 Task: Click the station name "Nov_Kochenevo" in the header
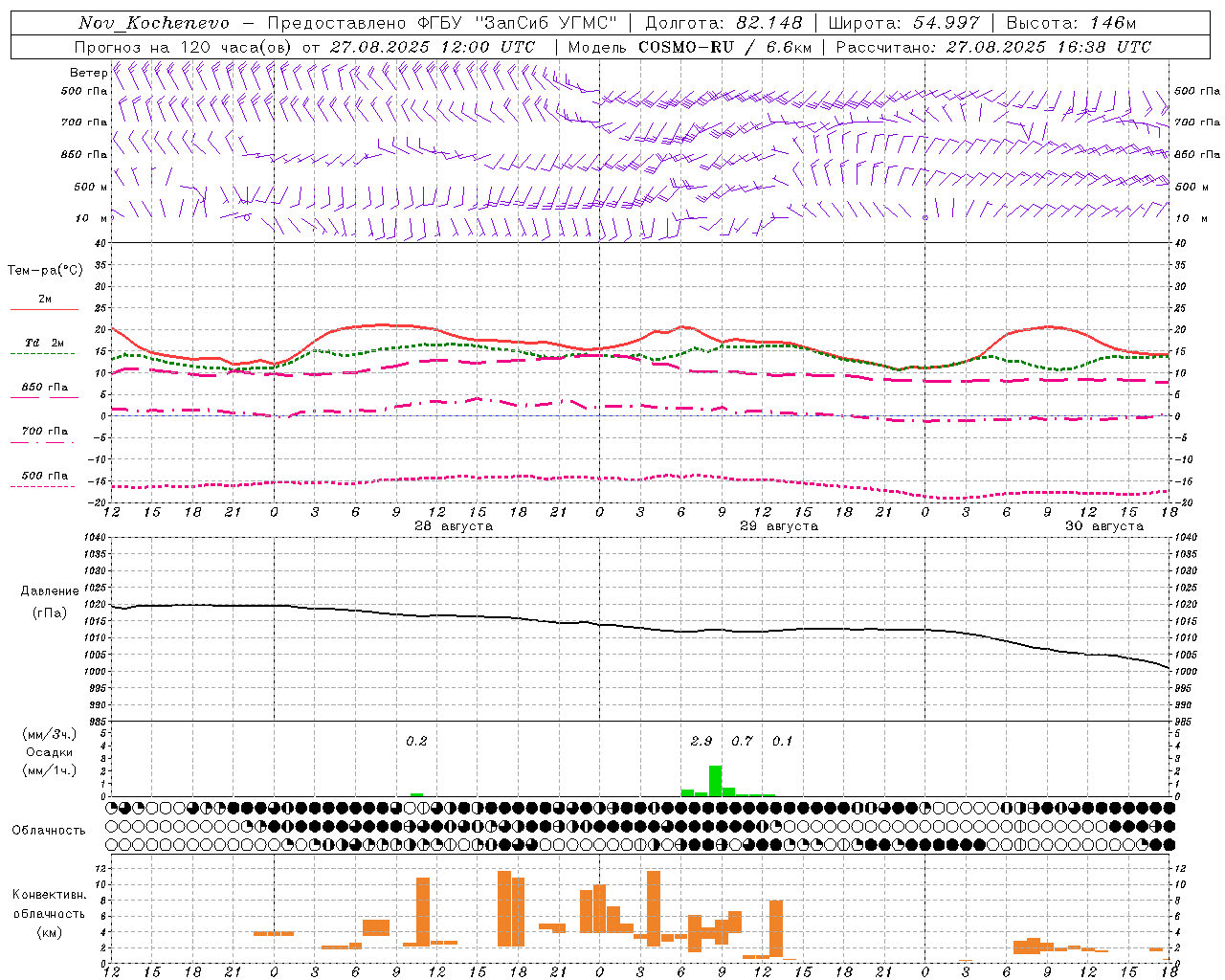[x=154, y=23]
